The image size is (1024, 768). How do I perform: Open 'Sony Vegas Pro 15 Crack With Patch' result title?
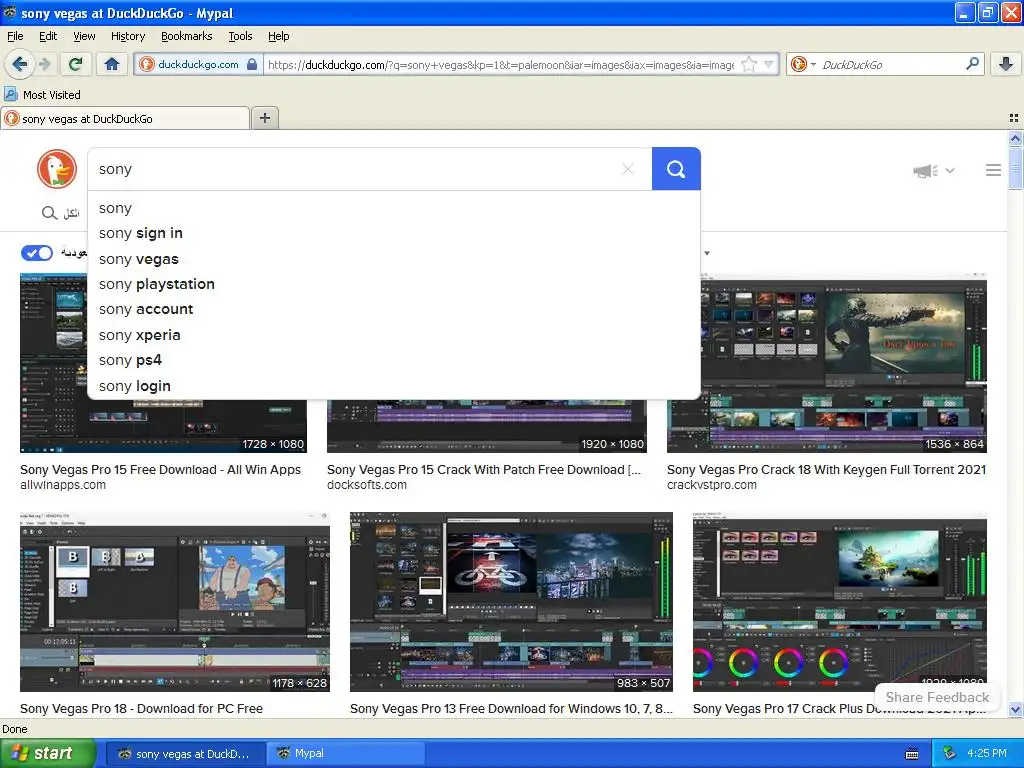click(483, 470)
